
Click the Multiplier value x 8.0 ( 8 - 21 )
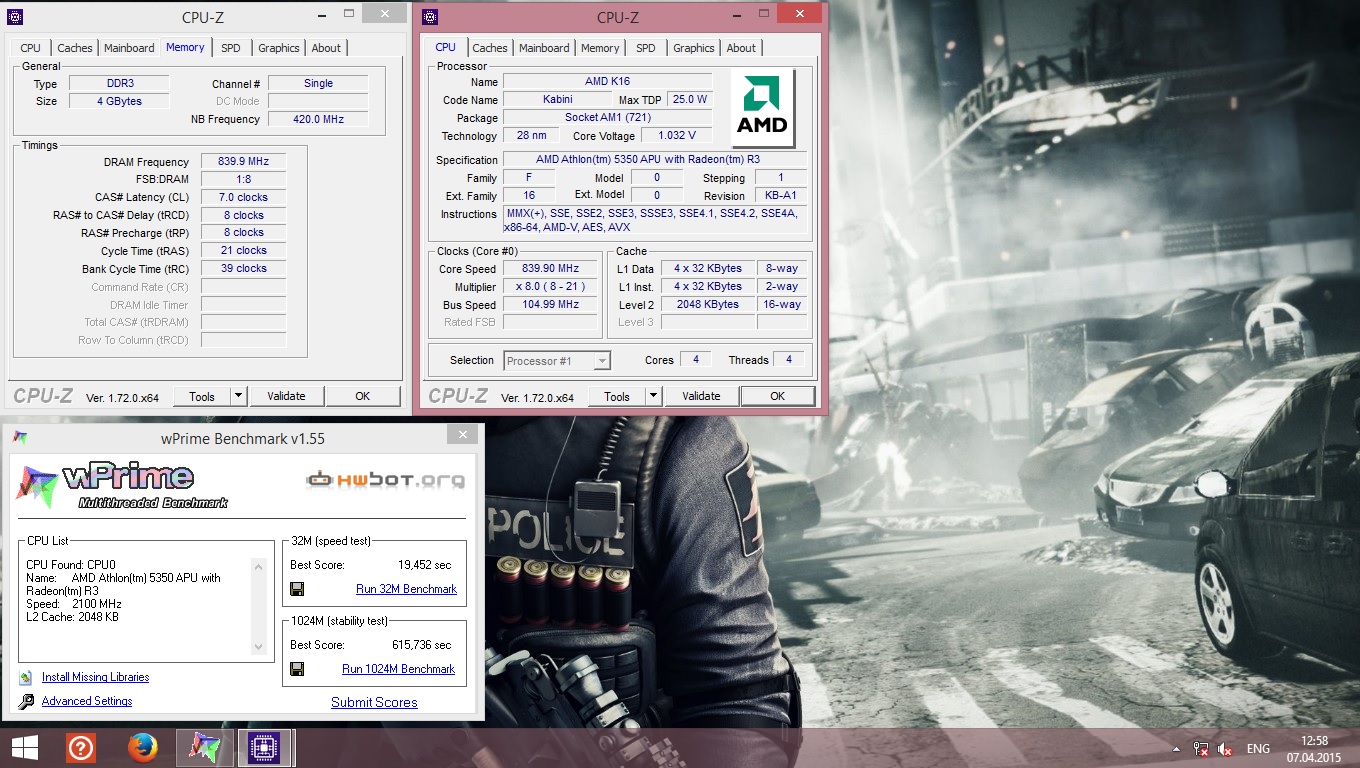[x=551, y=286]
